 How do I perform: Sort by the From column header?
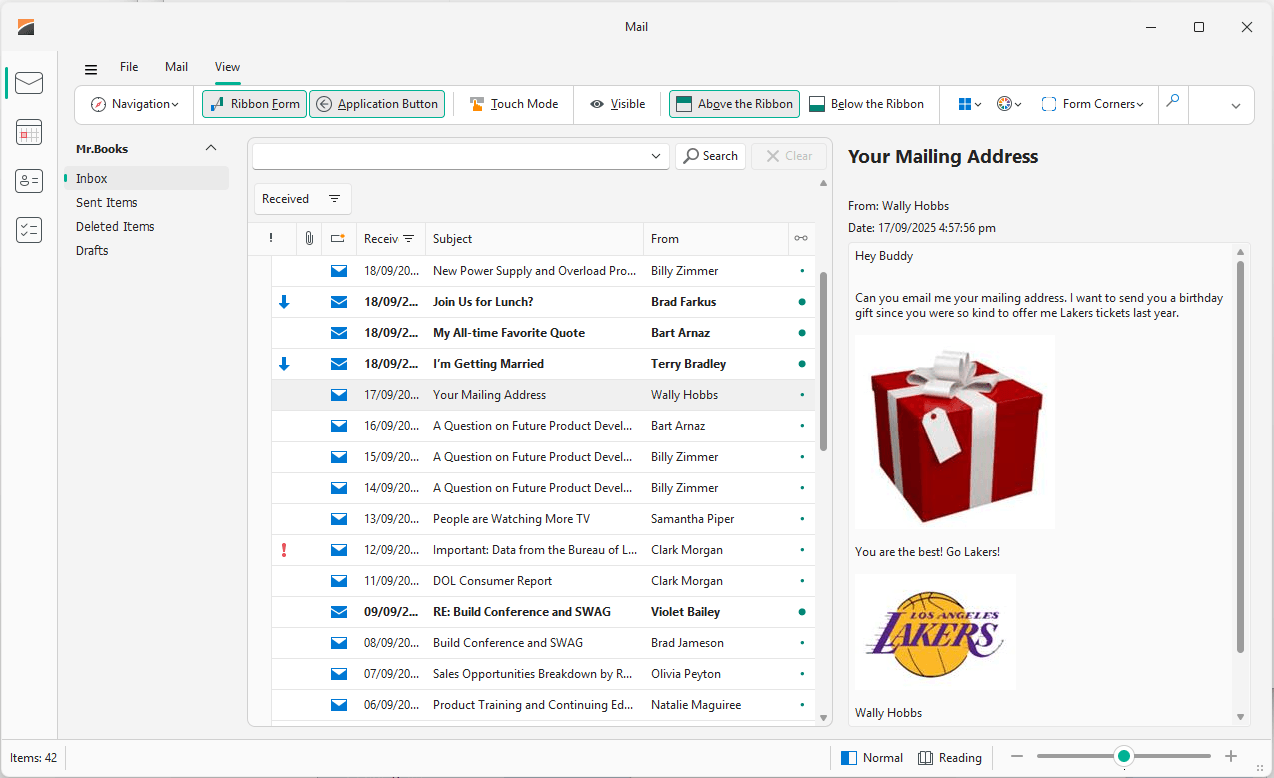pyautogui.click(x=716, y=238)
